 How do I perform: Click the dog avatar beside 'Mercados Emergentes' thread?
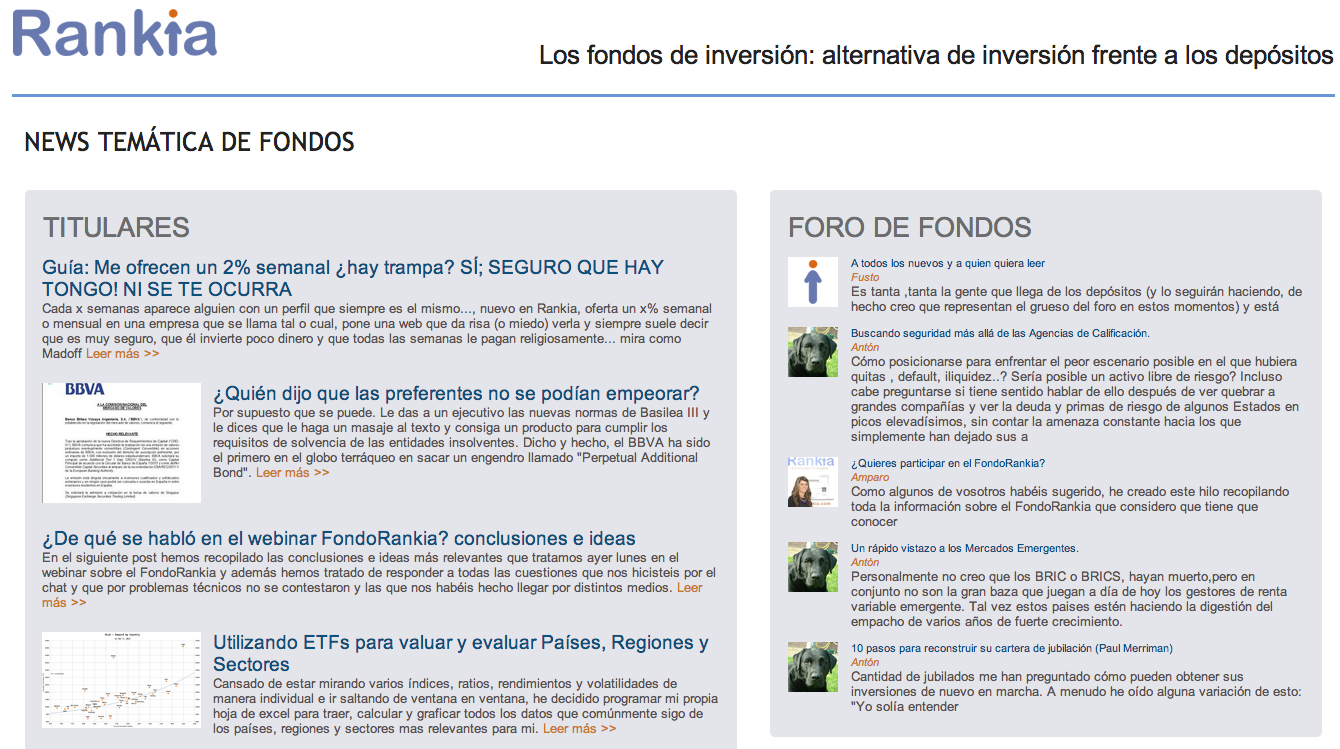tap(813, 567)
